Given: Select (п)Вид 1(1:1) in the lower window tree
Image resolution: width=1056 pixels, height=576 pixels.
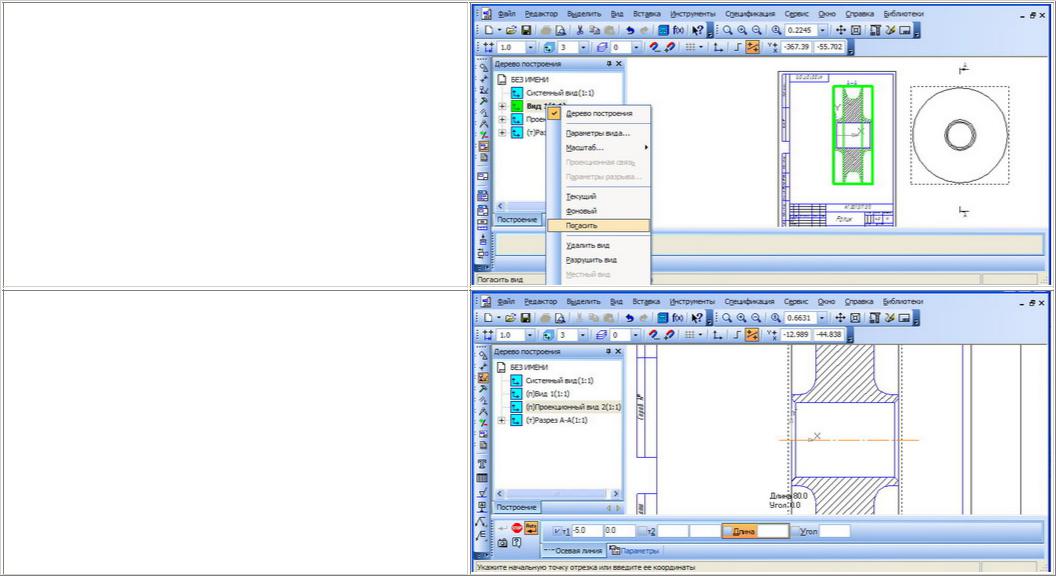Looking at the screenshot, I should [547, 393].
